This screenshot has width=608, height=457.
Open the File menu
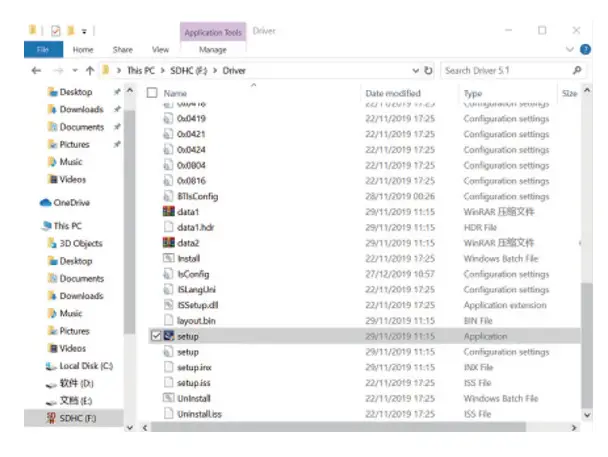(x=43, y=50)
